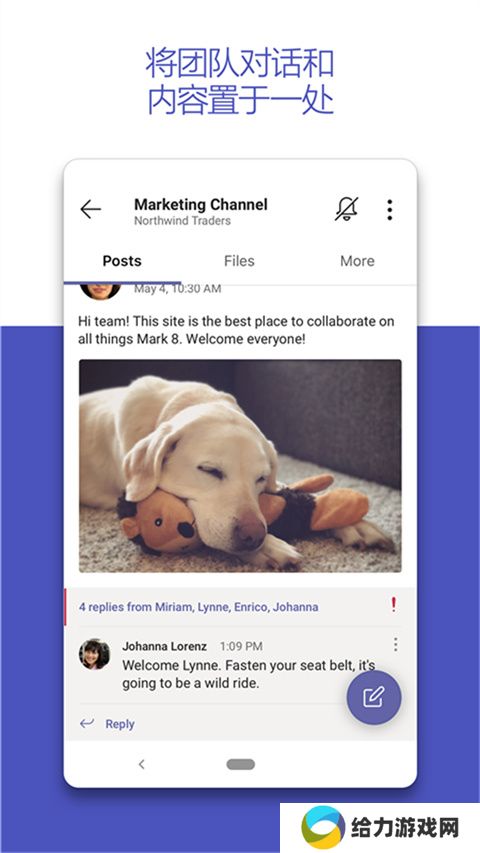Viewport: 480px width, 853px height.
Task: Tap the Android home pill button
Action: tap(241, 764)
